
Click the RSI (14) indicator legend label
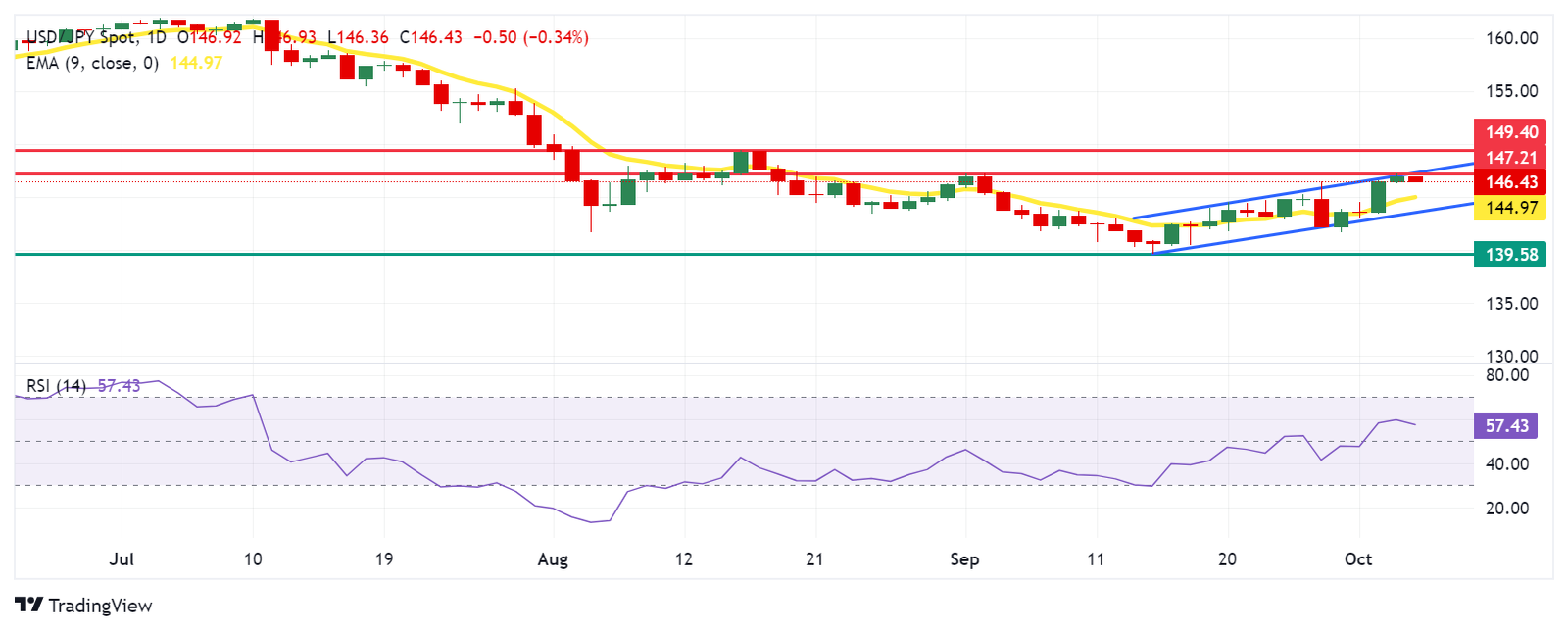point(56,386)
